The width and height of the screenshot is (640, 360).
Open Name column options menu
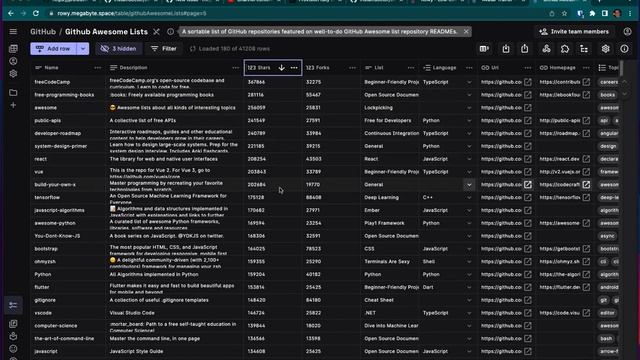click(x=98, y=68)
